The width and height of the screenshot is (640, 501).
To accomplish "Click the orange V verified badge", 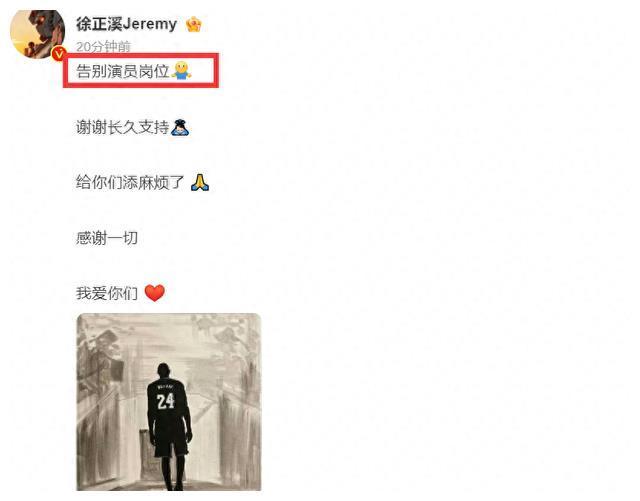I will 59,53.
